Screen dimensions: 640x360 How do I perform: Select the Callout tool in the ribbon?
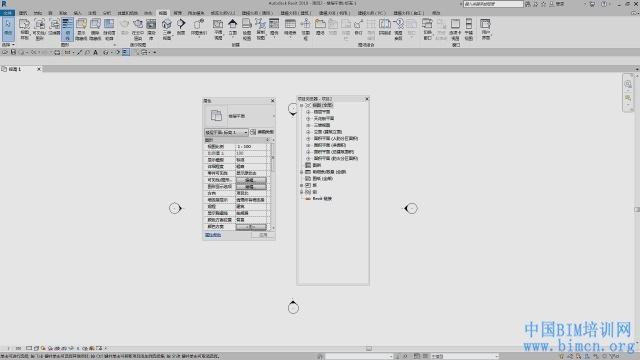(199, 27)
